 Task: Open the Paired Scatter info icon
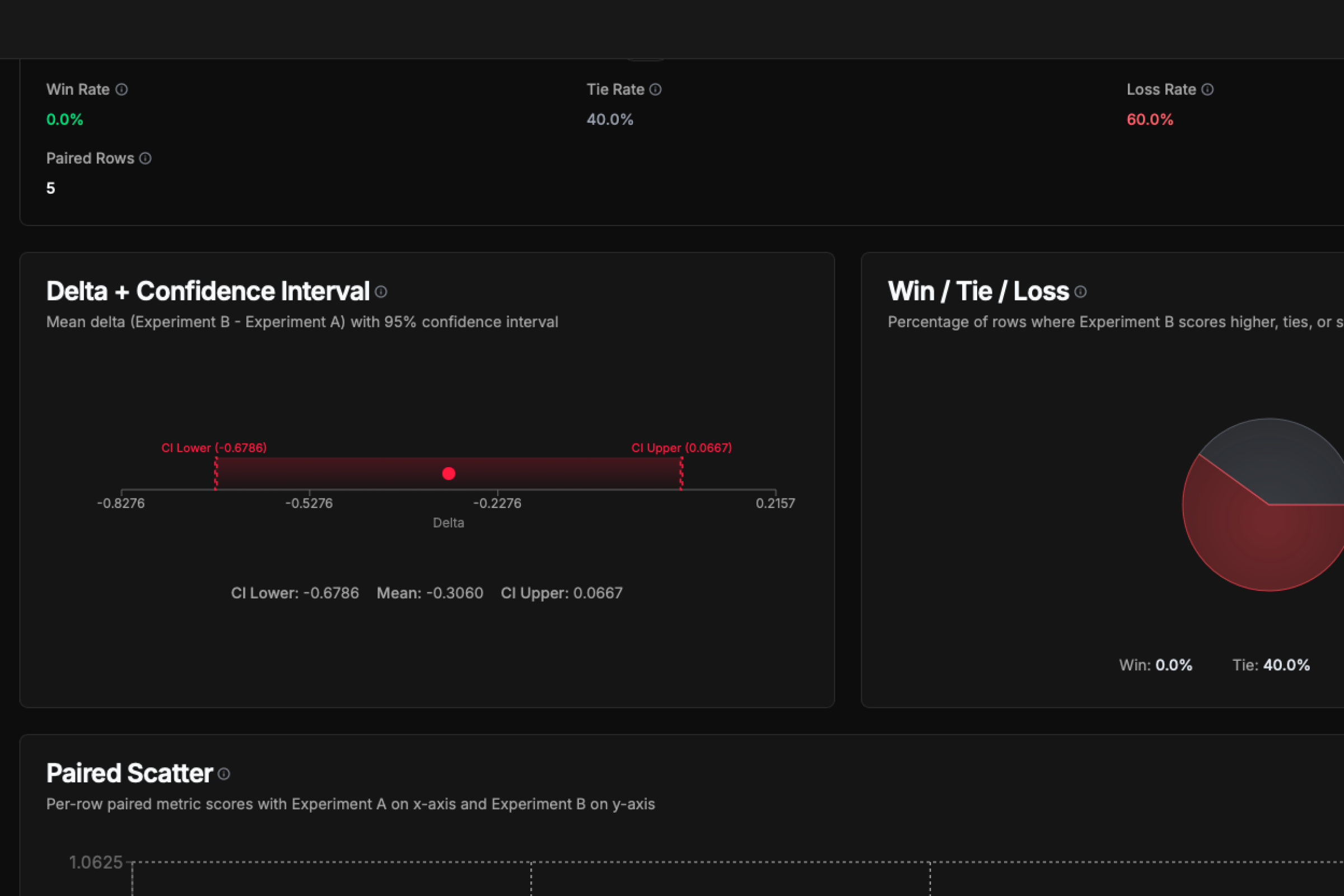[x=224, y=774]
